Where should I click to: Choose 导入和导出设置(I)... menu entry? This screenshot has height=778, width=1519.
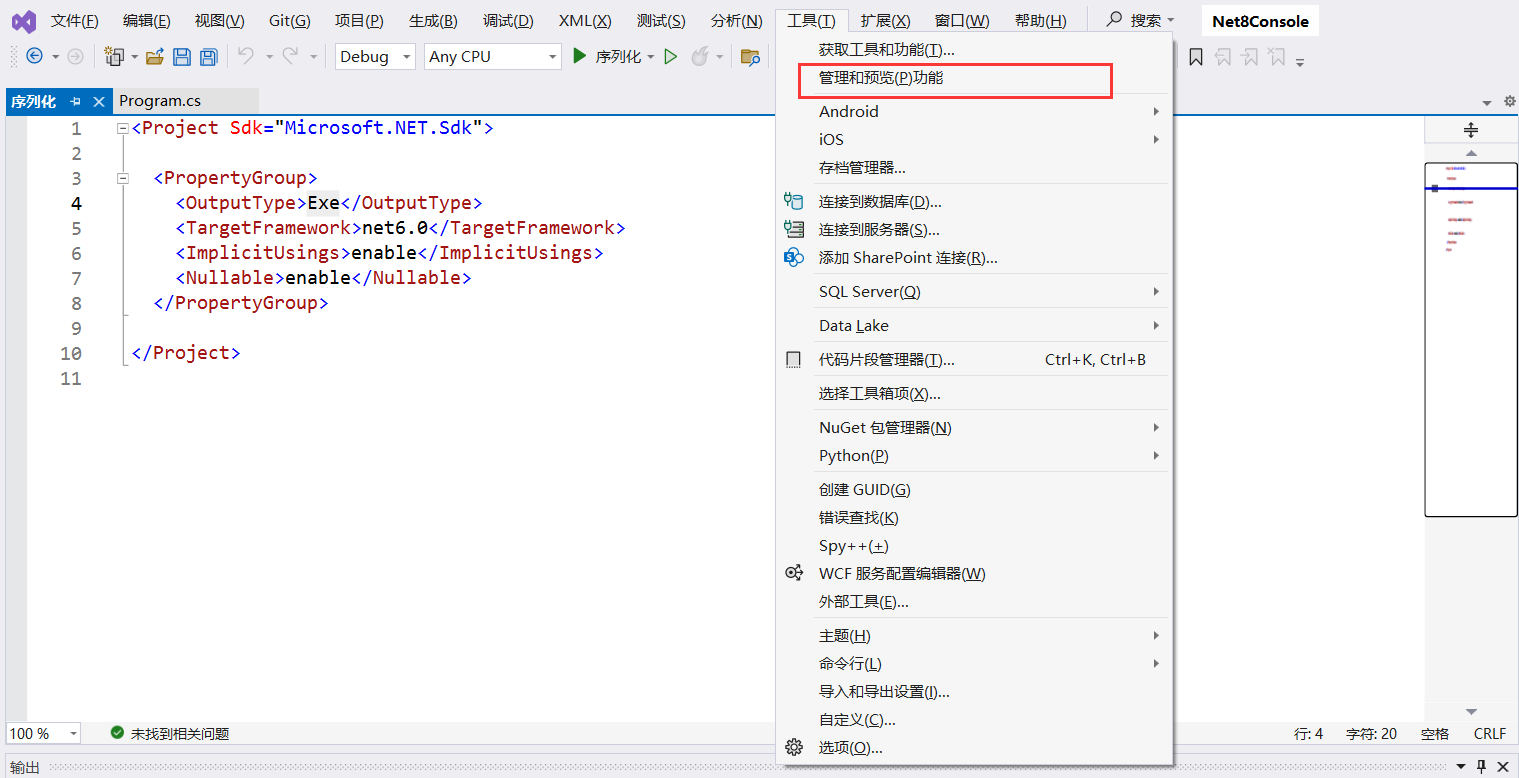(974, 691)
